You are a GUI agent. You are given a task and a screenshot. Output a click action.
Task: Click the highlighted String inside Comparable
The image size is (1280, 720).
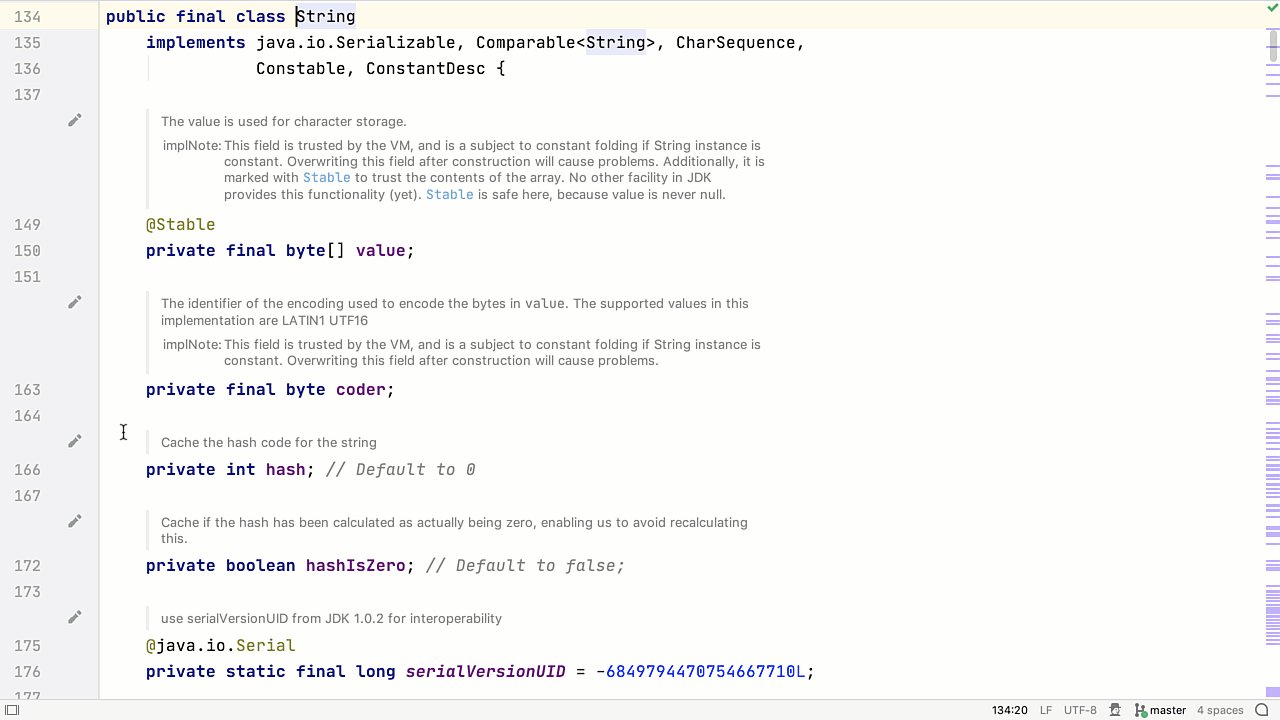(614, 43)
